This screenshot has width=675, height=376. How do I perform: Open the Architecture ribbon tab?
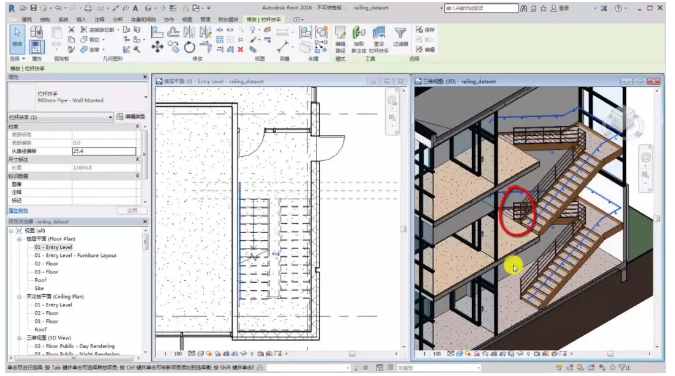[x=27, y=19]
